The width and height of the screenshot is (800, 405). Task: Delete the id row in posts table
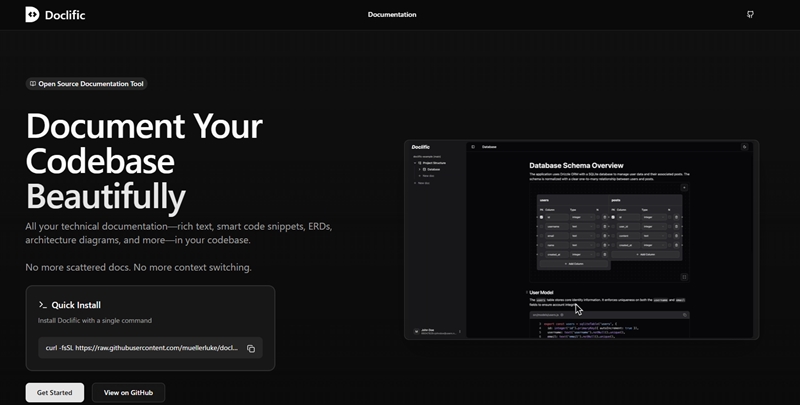click(677, 216)
